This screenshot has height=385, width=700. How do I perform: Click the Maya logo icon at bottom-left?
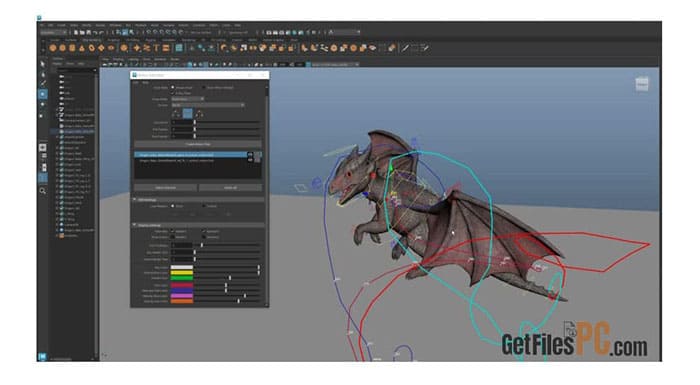click(x=42, y=356)
